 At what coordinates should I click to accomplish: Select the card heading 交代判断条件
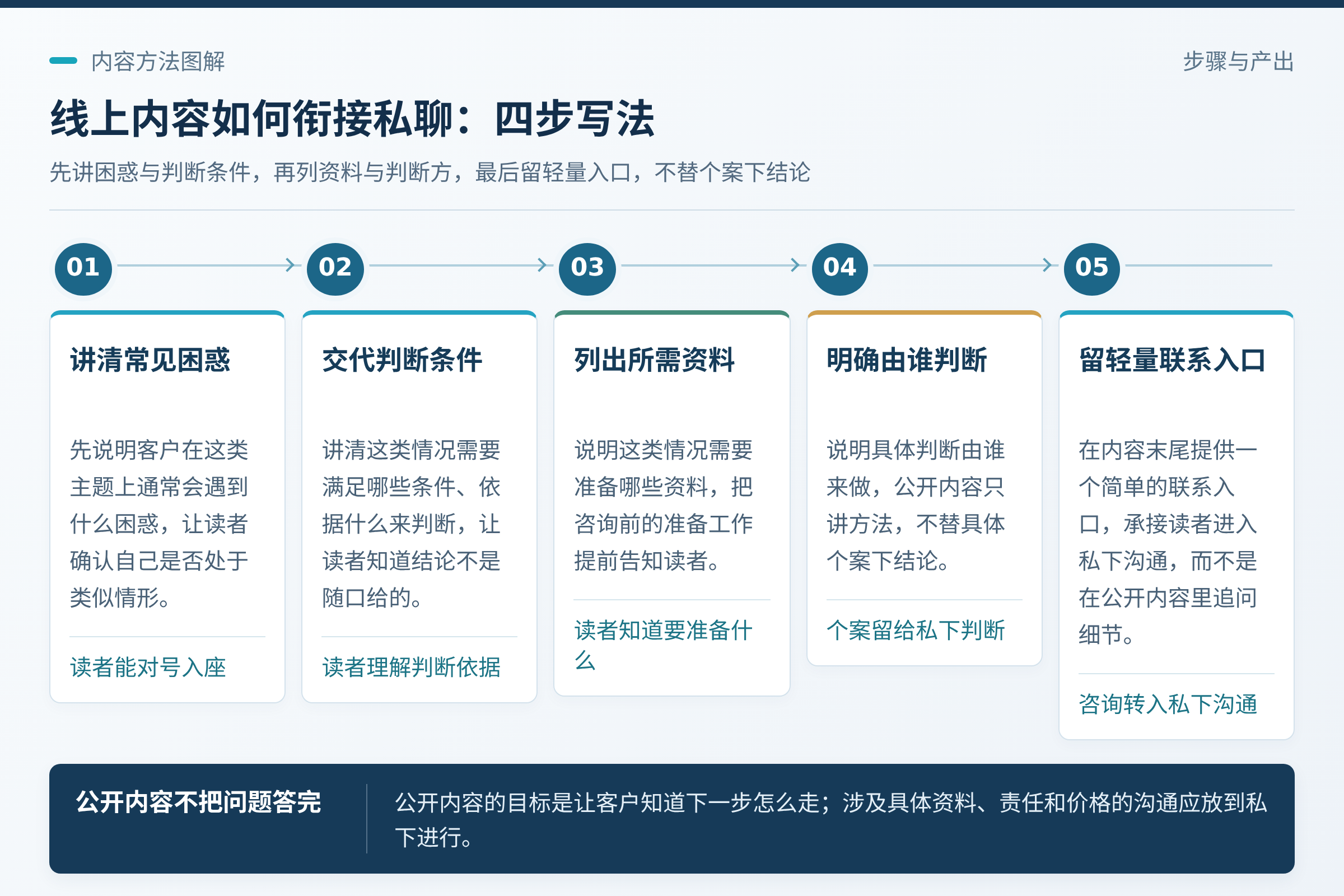pos(402,360)
